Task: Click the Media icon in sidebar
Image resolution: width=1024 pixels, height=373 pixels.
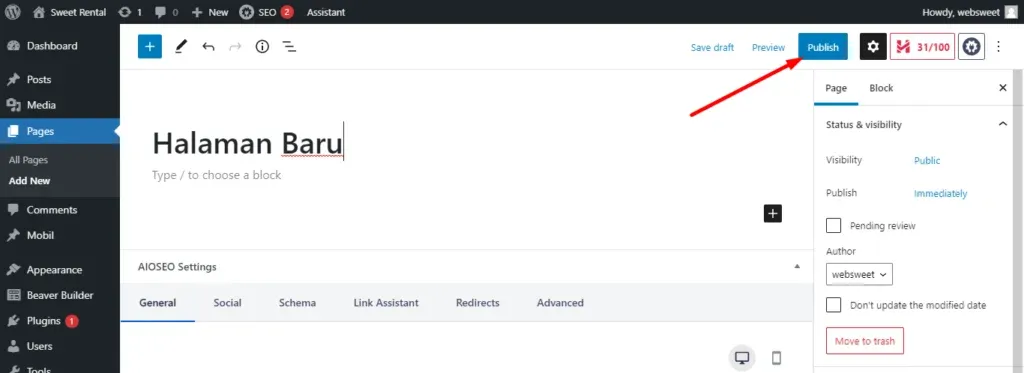Action: click(13, 105)
